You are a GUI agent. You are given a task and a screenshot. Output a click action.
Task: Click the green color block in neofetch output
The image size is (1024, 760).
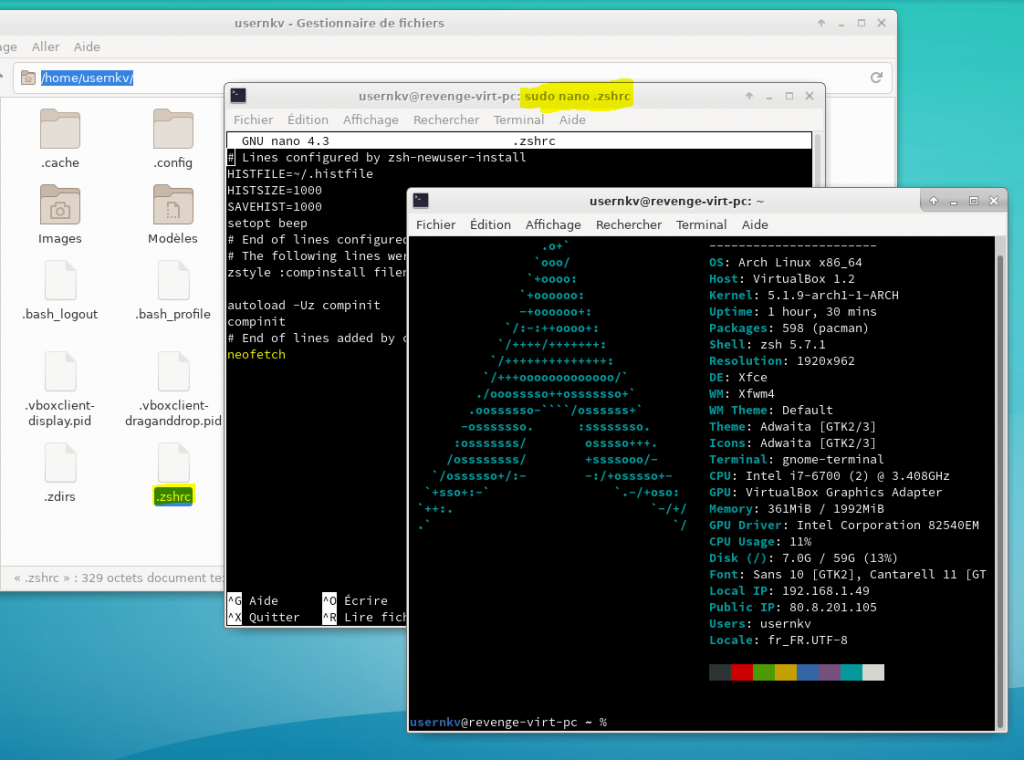(763, 673)
